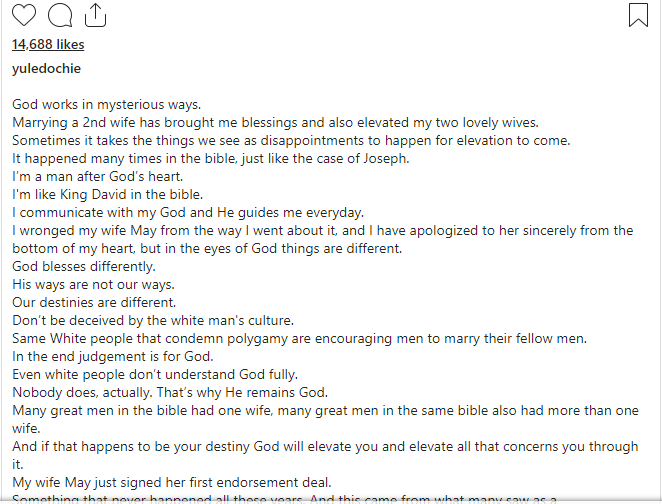The height and width of the screenshot is (504, 662).
Task: Open the 14,688 likes list
Action: 48,44
